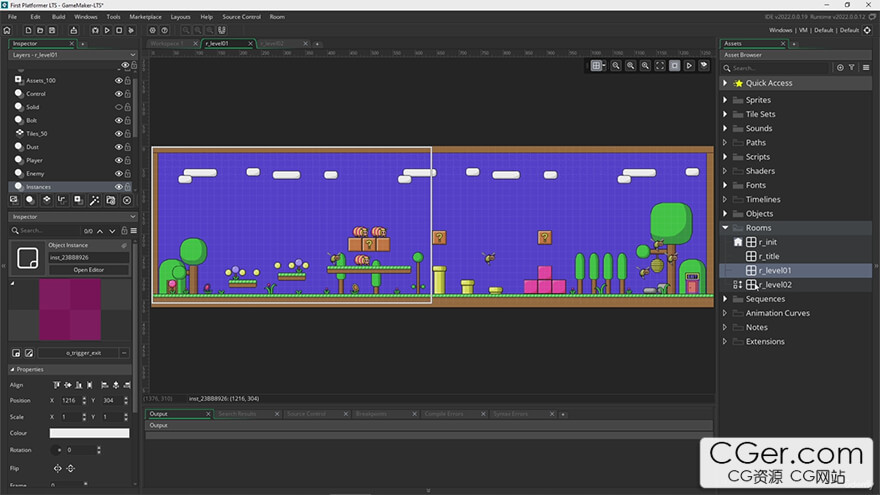
Task: Filter the Asset Browser results
Action: point(852,67)
